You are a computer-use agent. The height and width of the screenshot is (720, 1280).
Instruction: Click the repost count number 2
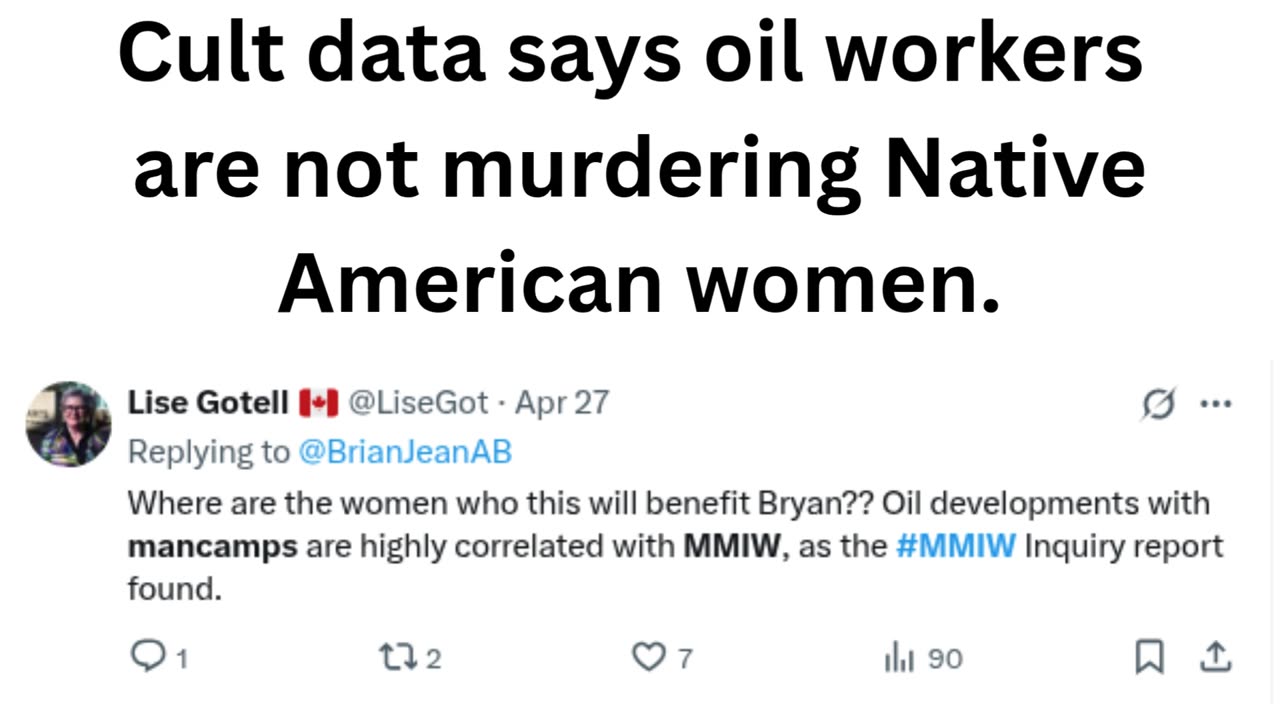[433, 659]
